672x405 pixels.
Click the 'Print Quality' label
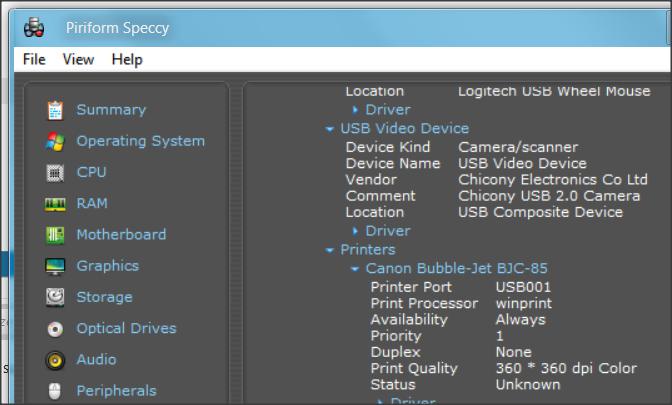point(414,369)
